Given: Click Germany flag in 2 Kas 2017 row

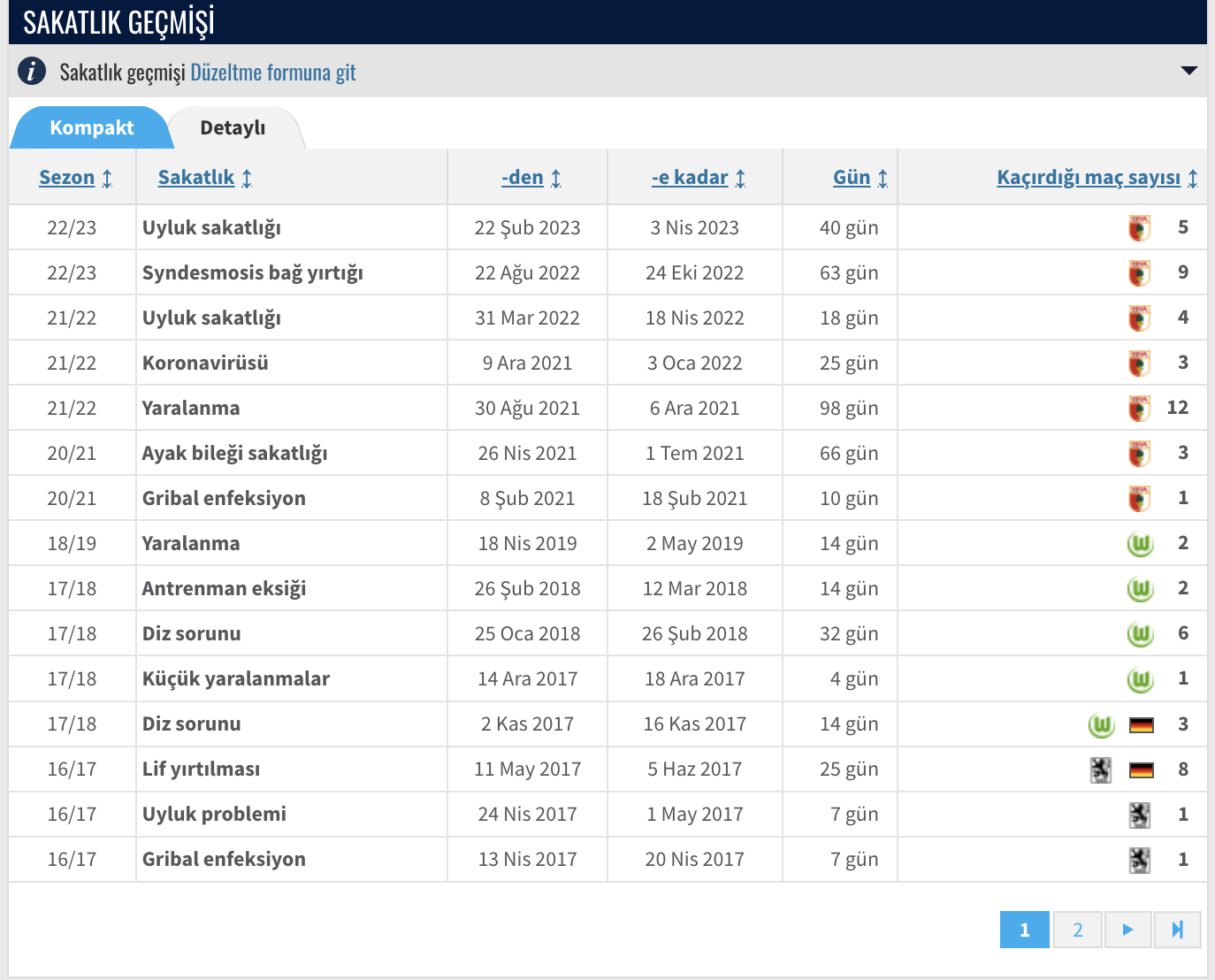Looking at the screenshot, I should 1142,725.
